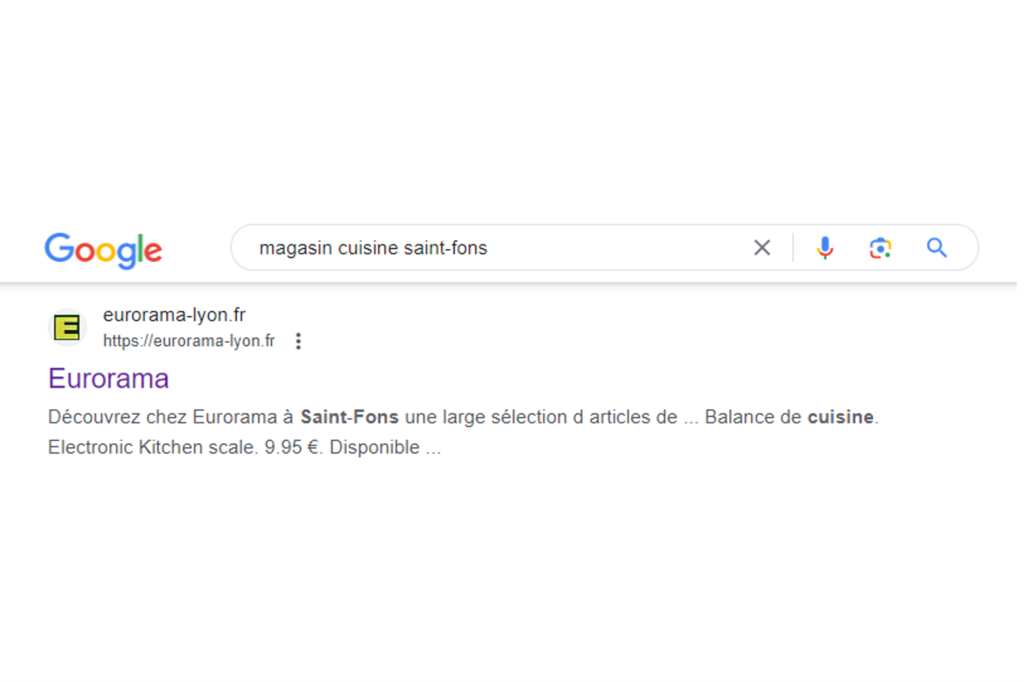1024x682 pixels.
Task: Open the three-dot menu beside the result URL
Action: click(298, 341)
